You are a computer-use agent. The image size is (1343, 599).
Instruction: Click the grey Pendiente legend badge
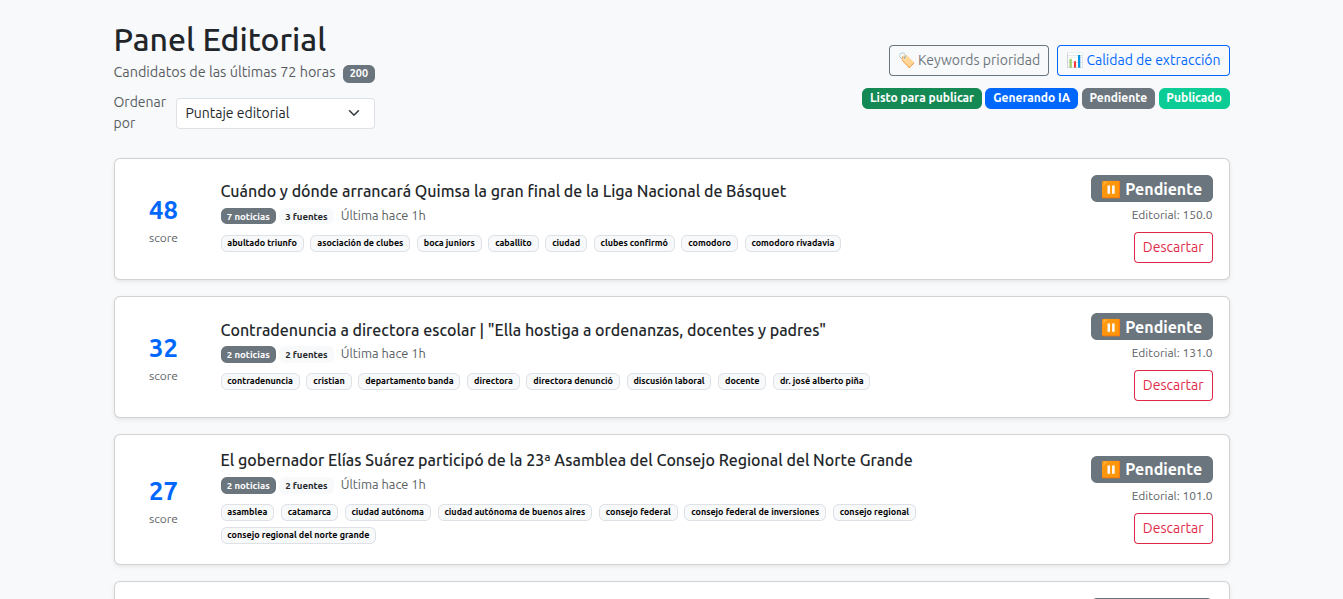tap(1118, 98)
